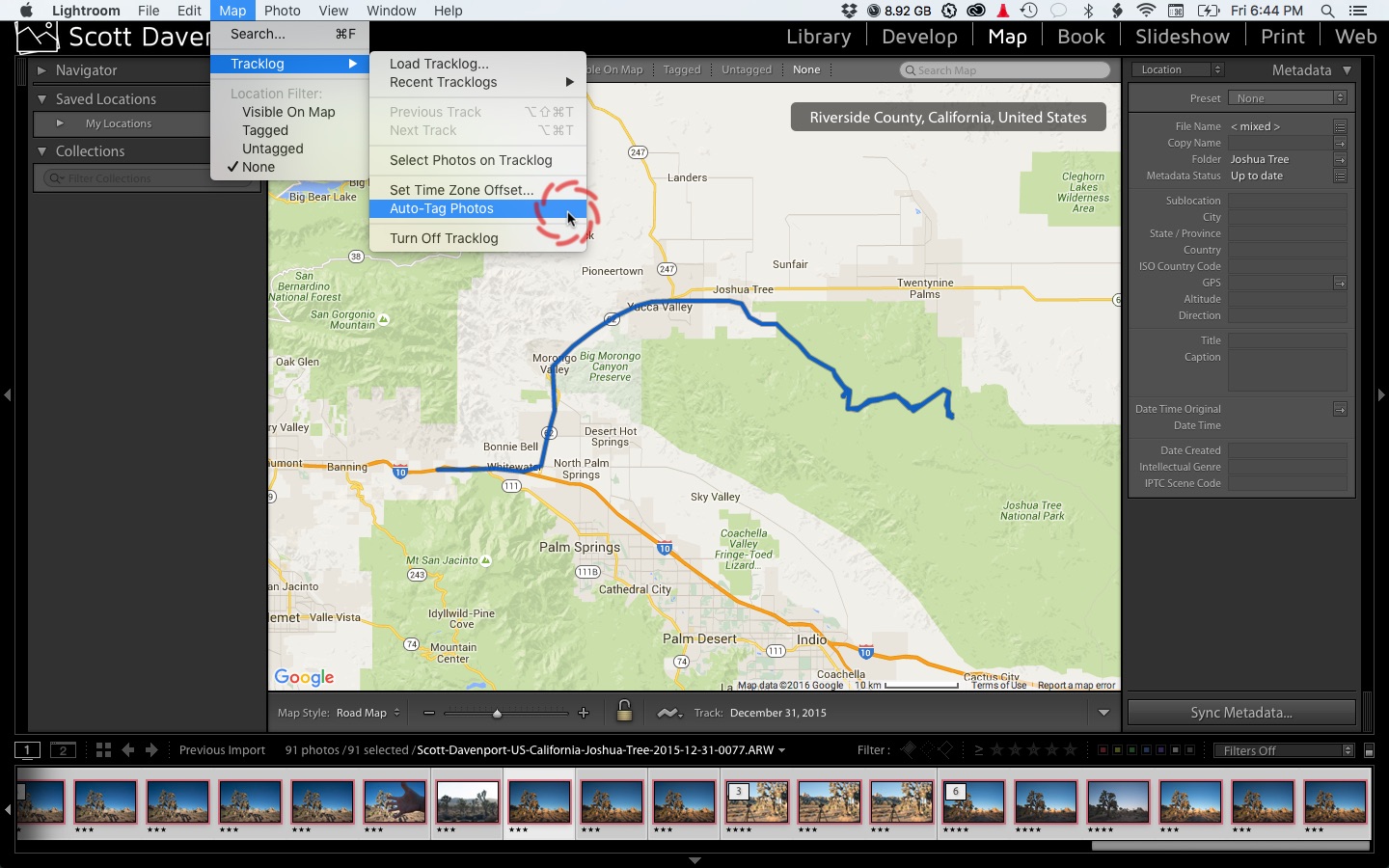Click the Folder arrow to show folder
Image resolution: width=1389 pixels, height=868 pixels.
point(1340,159)
